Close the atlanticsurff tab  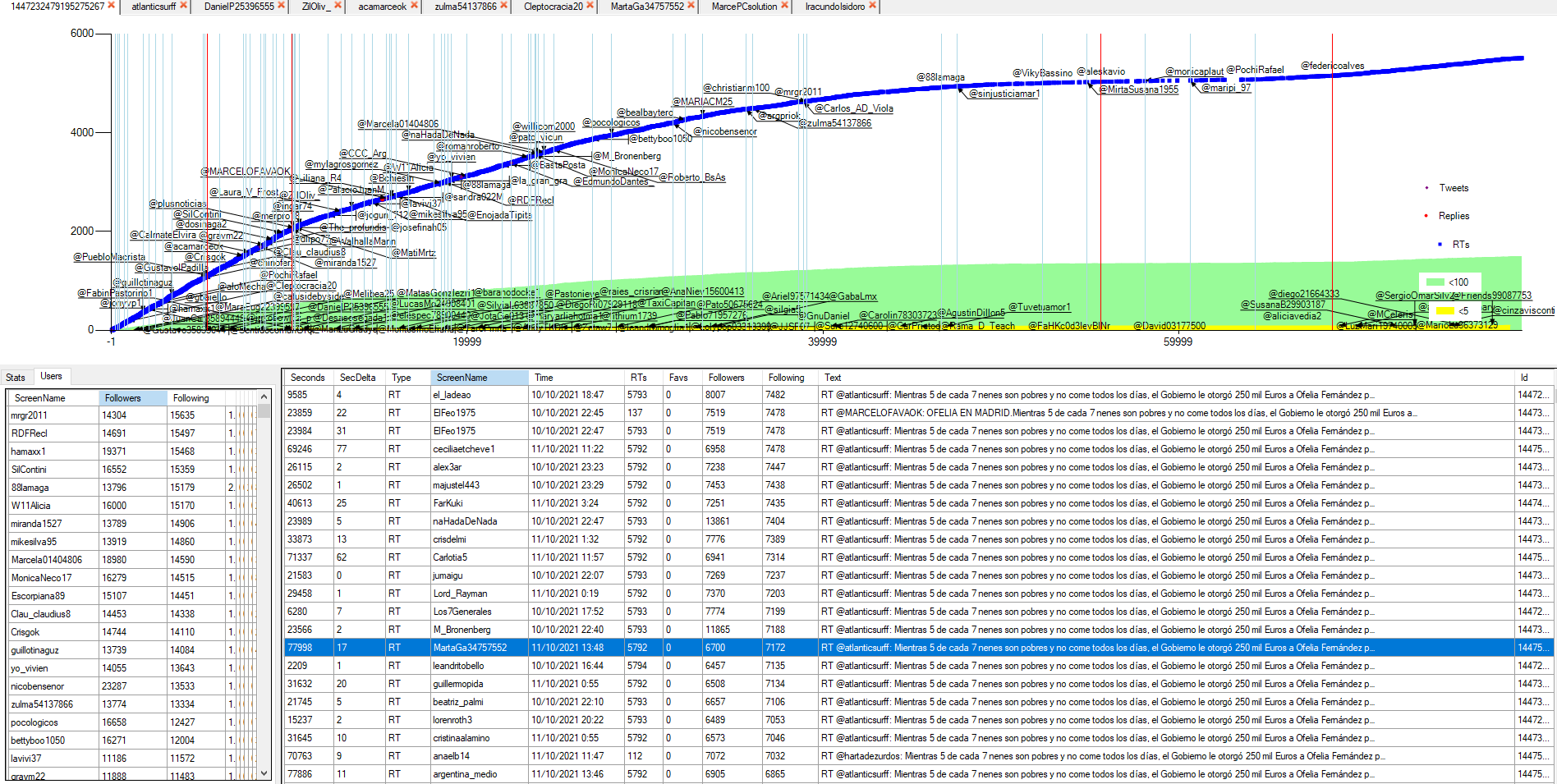point(183,6)
